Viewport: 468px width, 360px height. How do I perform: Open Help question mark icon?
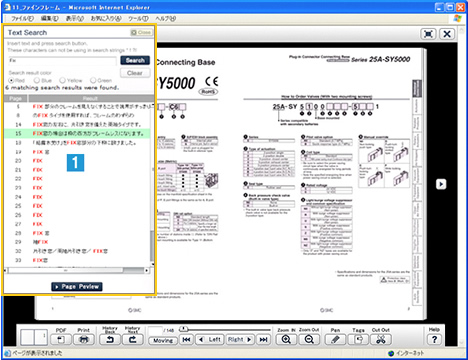(434, 340)
